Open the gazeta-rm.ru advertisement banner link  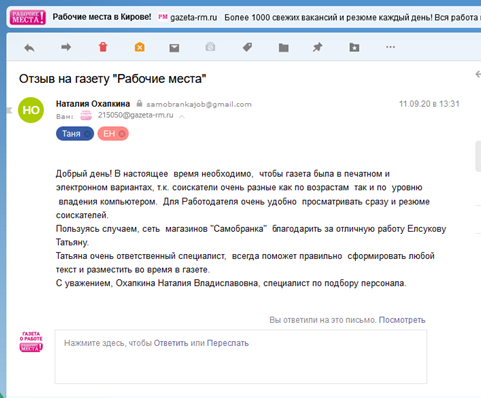(x=194, y=17)
